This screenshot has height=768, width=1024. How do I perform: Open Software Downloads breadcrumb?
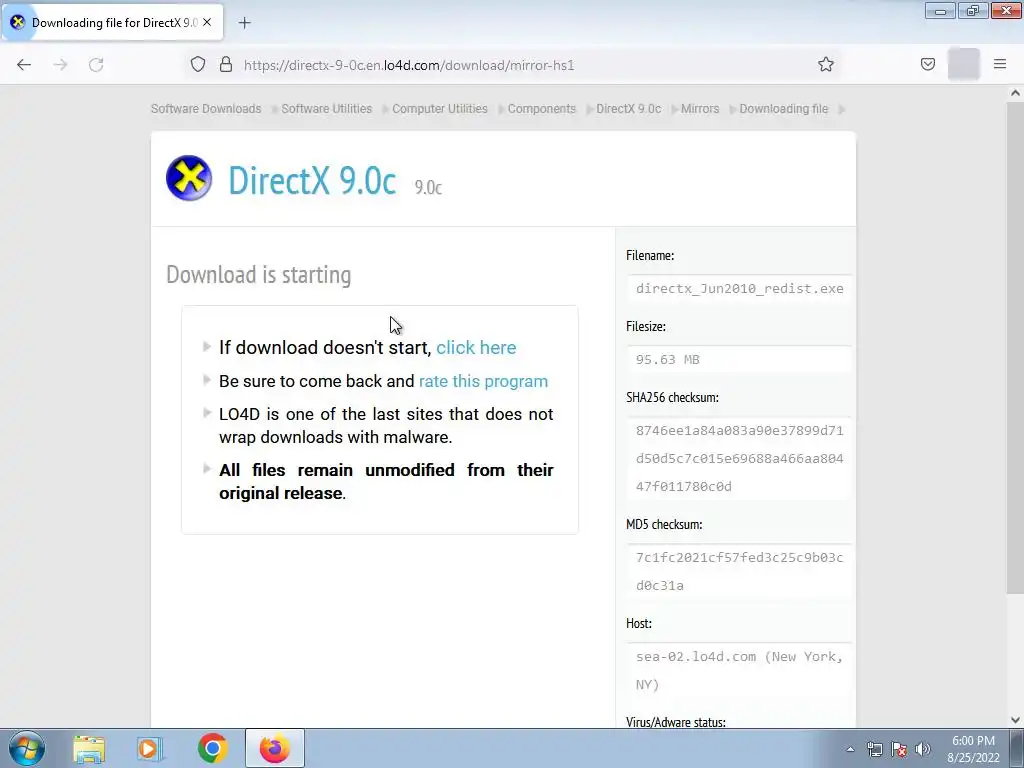(x=206, y=109)
